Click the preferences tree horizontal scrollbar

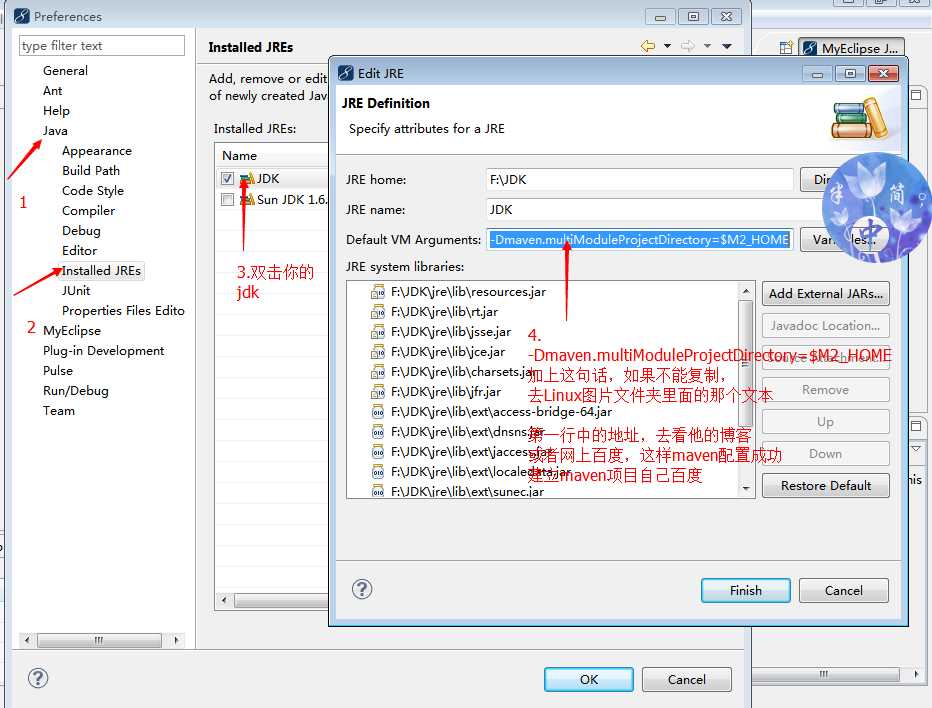99,640
